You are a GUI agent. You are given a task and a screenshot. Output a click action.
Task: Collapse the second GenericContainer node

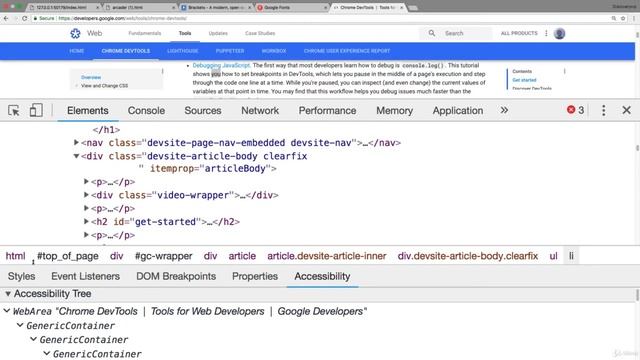pos(33,339)
